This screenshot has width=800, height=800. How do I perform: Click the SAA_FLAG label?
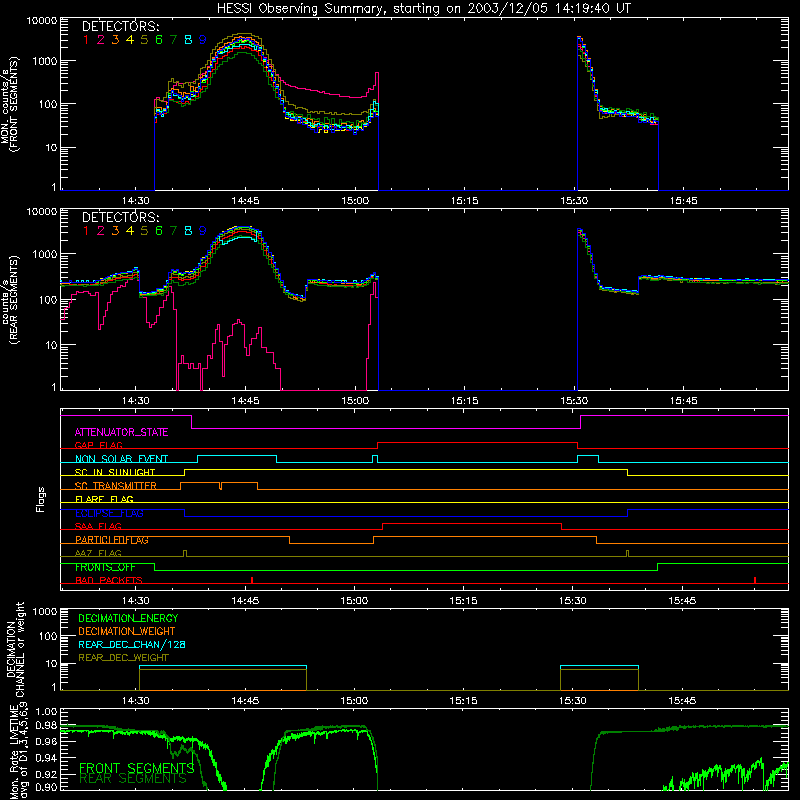98,526
